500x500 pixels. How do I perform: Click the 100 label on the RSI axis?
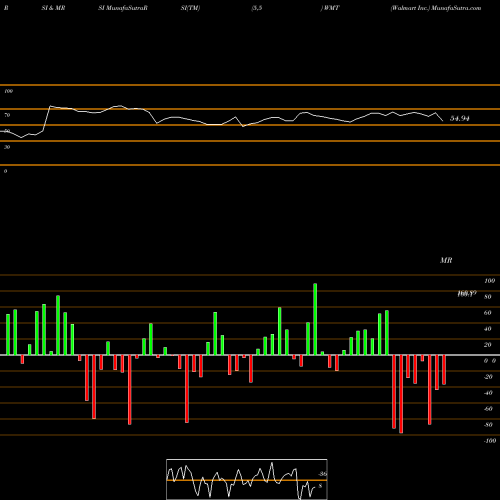(x=8, y=91)
